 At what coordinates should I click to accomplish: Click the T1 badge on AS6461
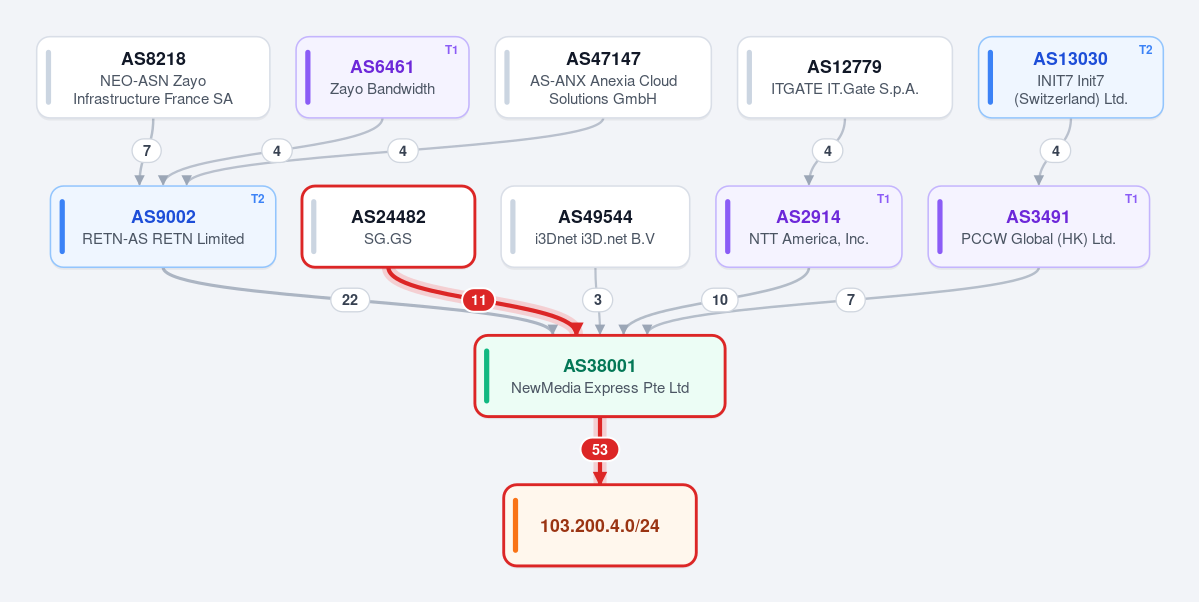[451, 50]
